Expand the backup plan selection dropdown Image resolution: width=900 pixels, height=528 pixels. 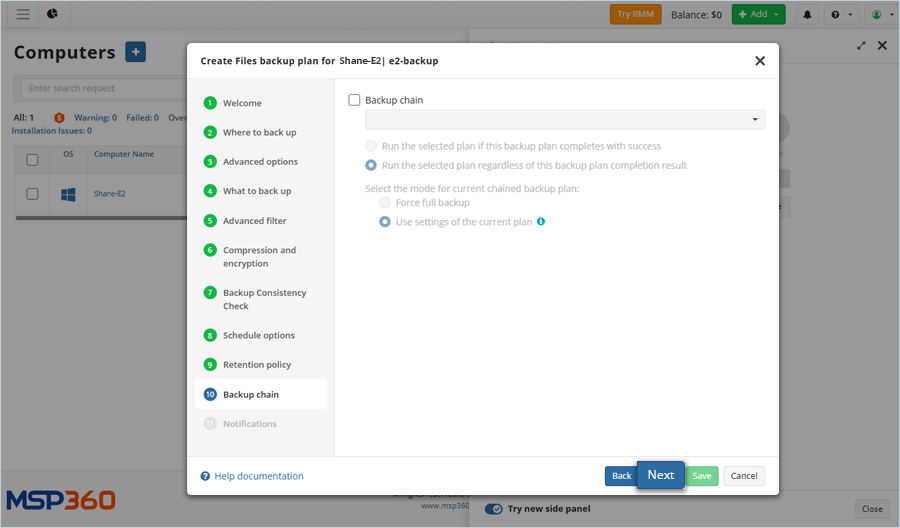(x=565, y=120)
